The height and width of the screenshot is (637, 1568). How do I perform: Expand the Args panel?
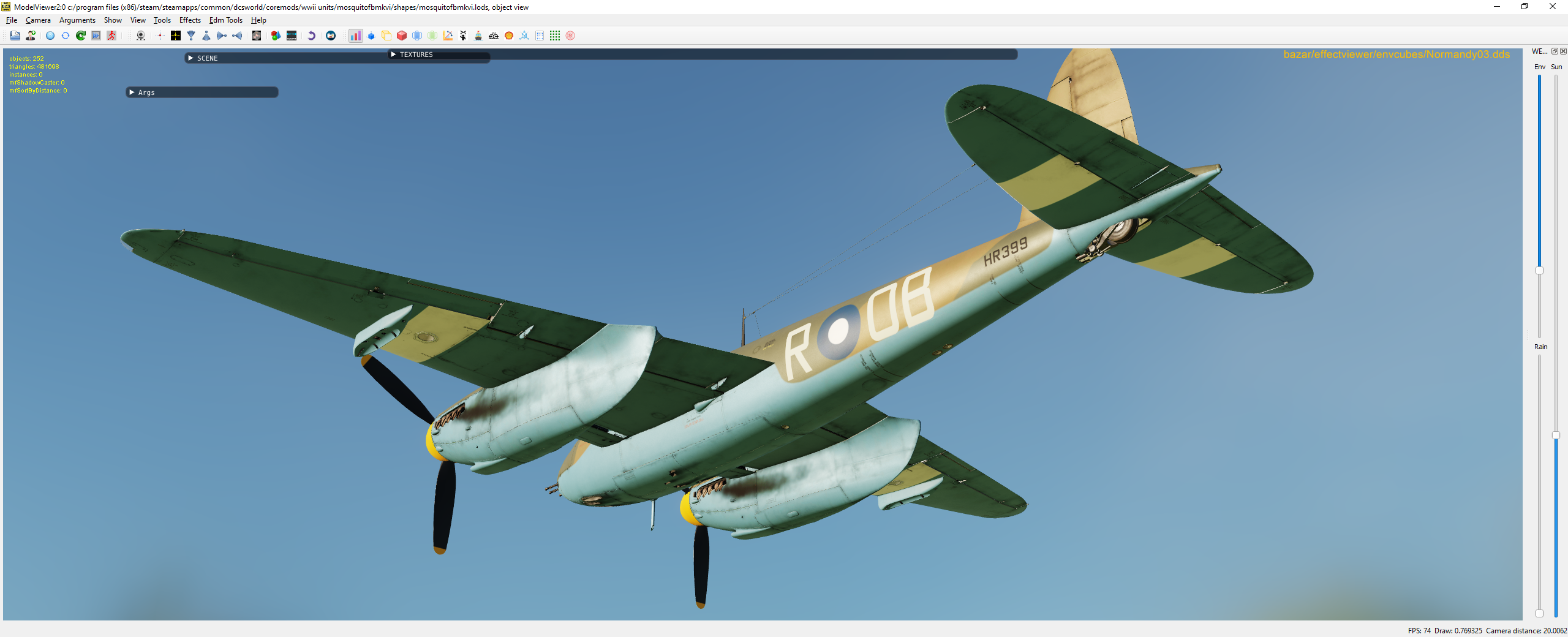pyautogui.click(x=132, y=92)
